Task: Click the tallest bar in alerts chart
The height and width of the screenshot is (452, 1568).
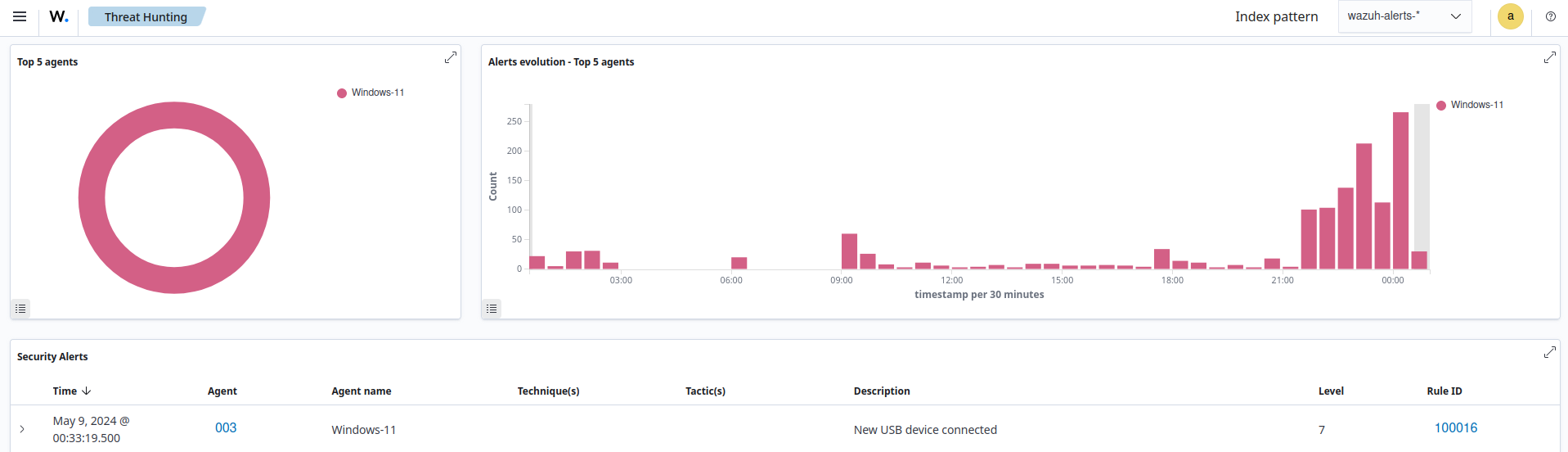Action: click(x=1400, y=190)
